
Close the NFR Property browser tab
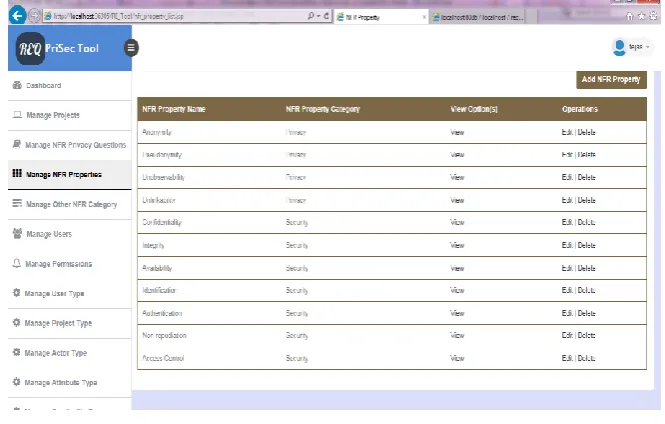tap(424, 17)
